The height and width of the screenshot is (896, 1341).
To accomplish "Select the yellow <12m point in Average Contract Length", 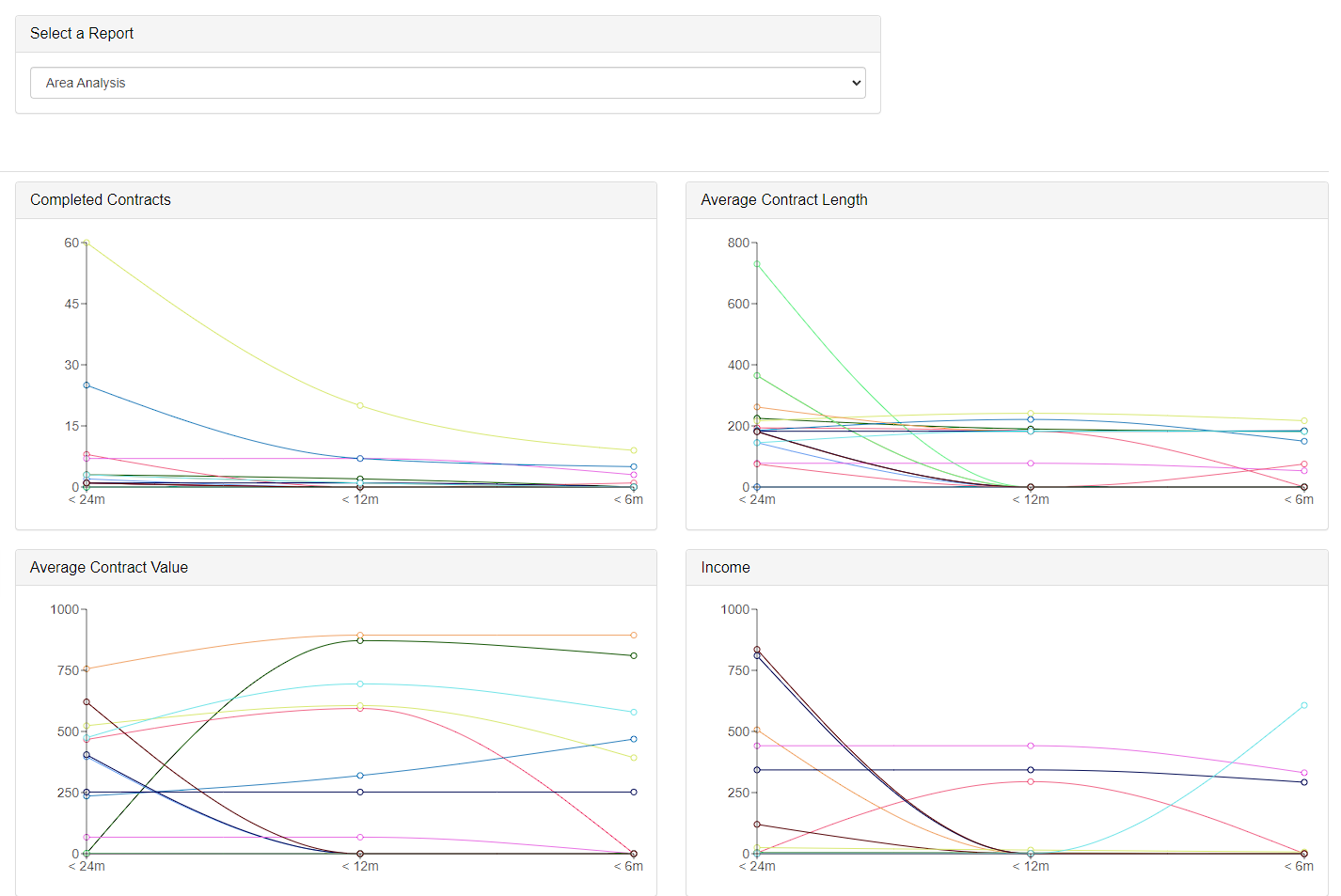I will tap(1031, 414).
